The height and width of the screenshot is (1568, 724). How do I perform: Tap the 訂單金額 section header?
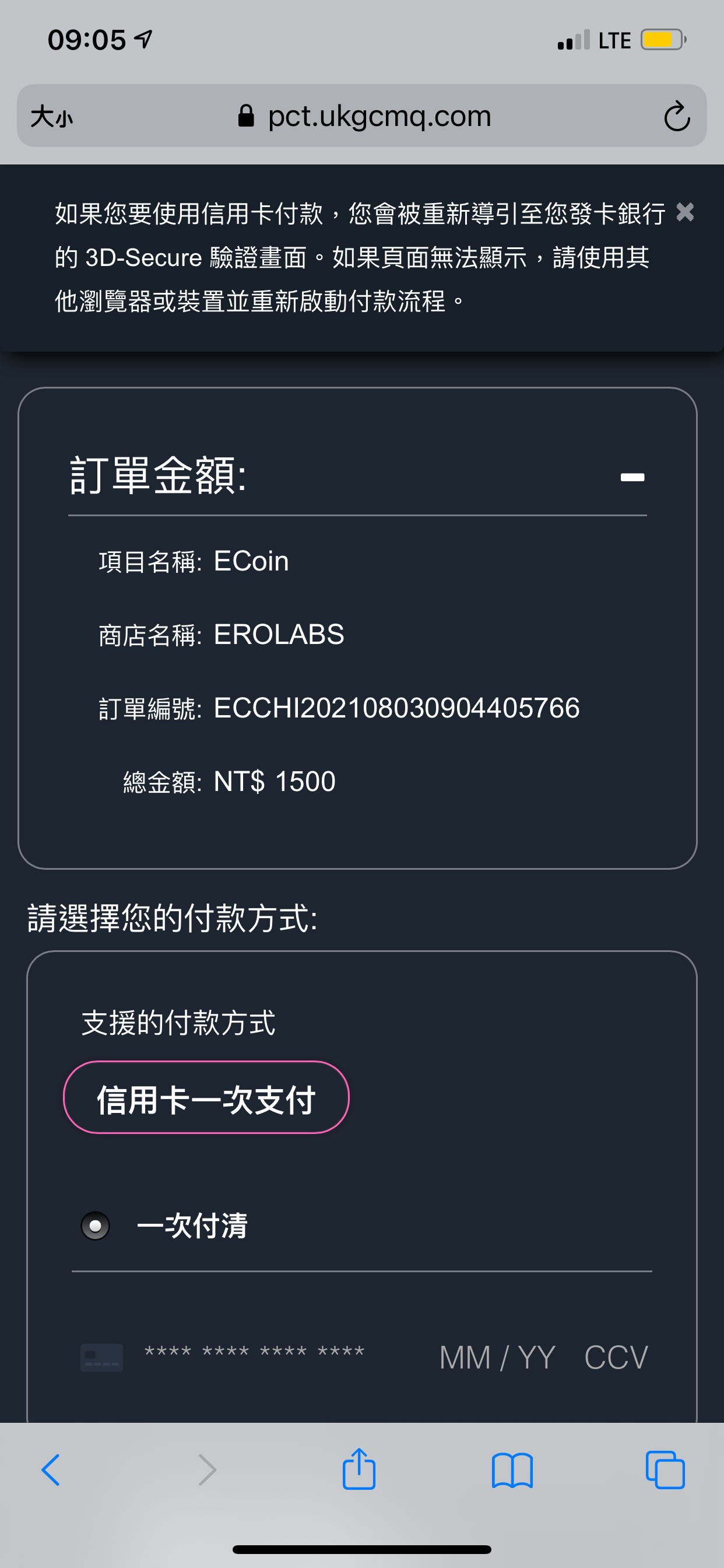pyautogui.click(x=158, y=475)
